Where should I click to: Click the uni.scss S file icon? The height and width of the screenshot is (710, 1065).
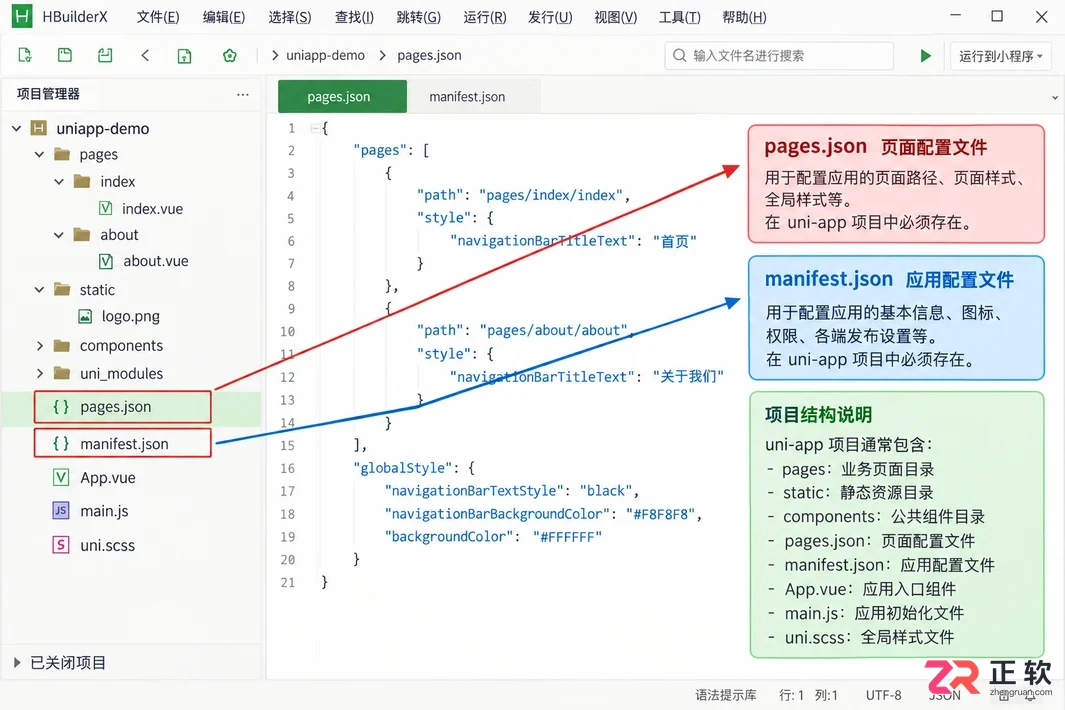click(60, 544)
